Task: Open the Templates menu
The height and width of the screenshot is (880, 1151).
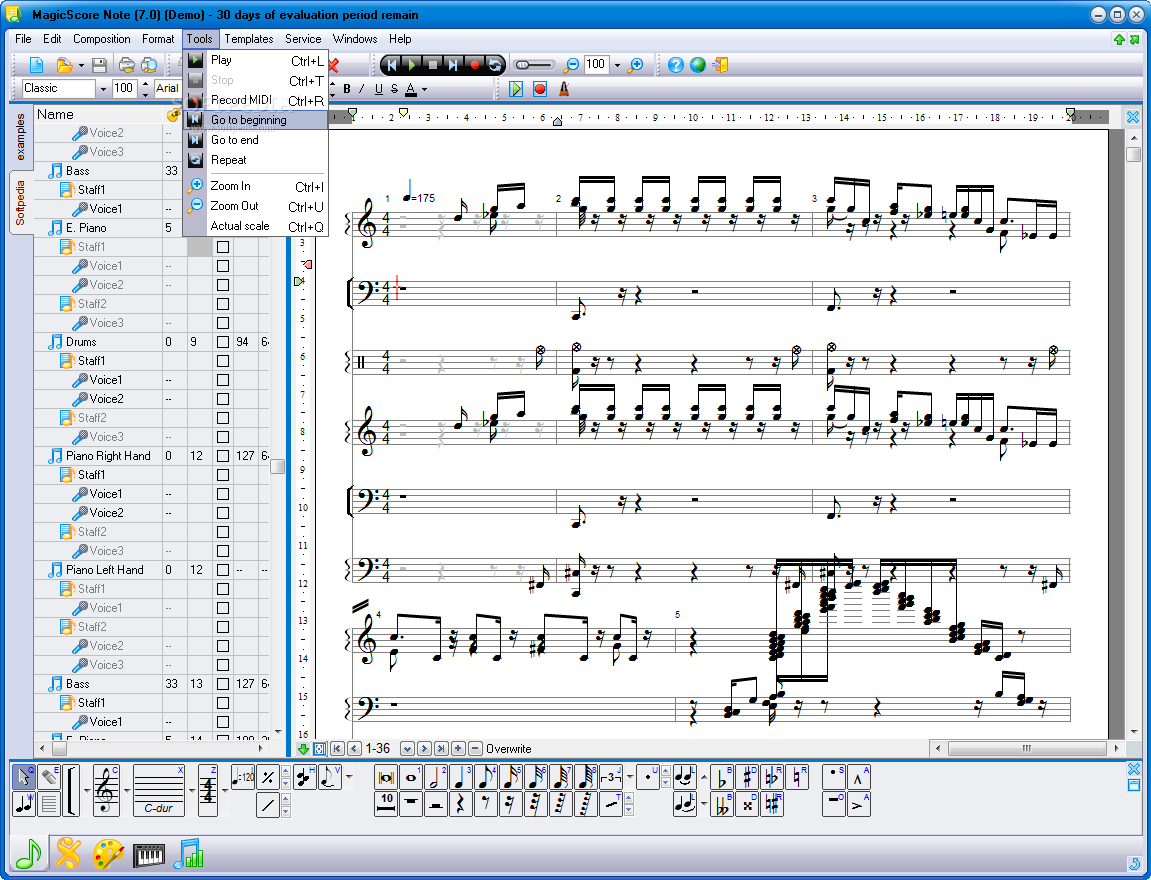Action: (x=249, y=39)
